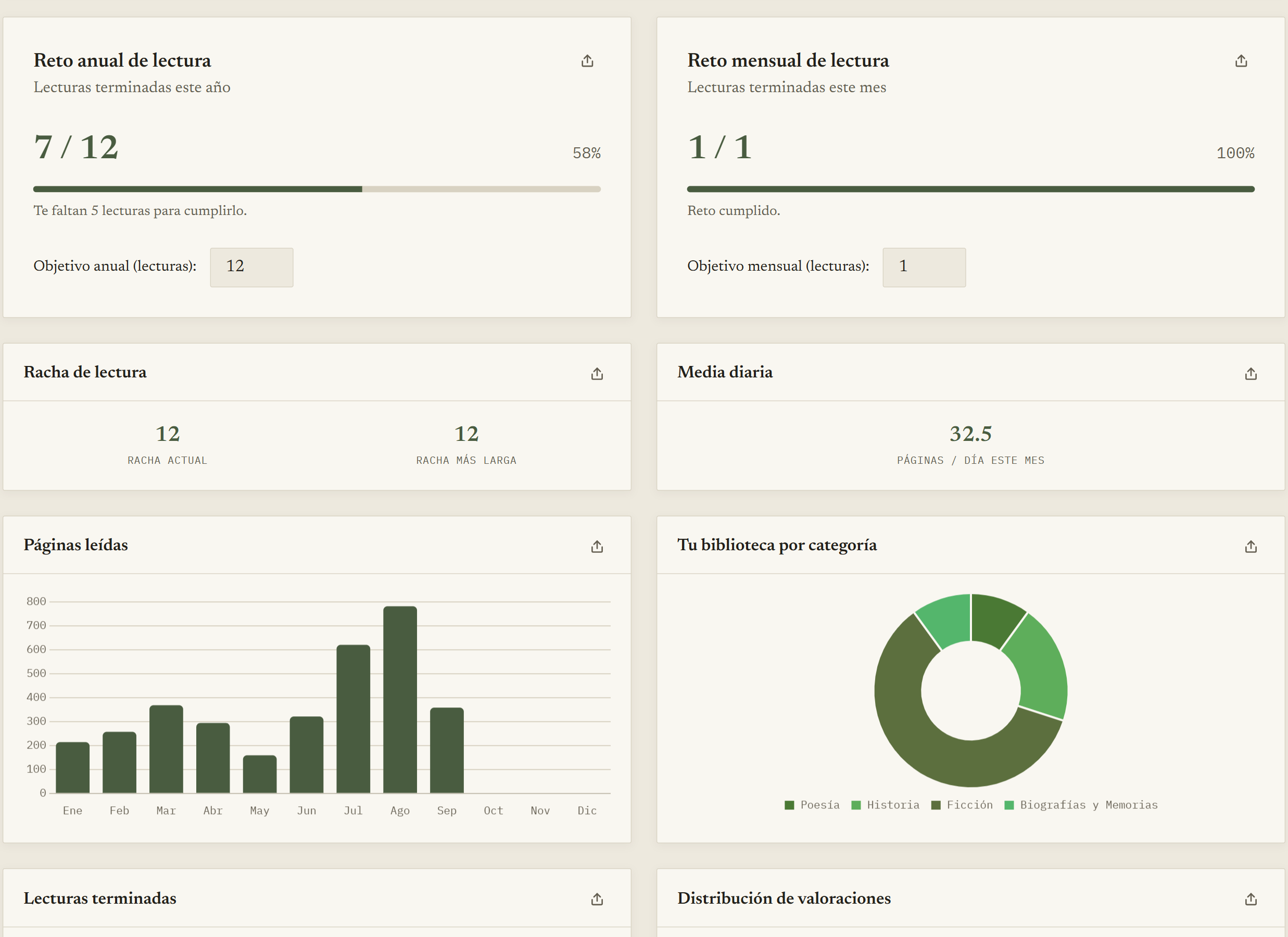Click the 32.5 páginas por día value
Screen dimensions: 1288x937
970,434
